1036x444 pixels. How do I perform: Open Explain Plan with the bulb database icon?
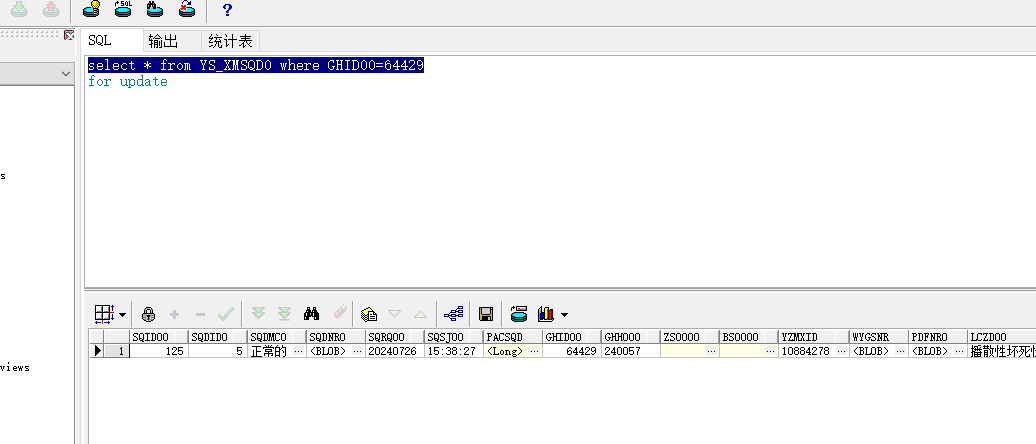pyautogui.click(x=91, y=9)
